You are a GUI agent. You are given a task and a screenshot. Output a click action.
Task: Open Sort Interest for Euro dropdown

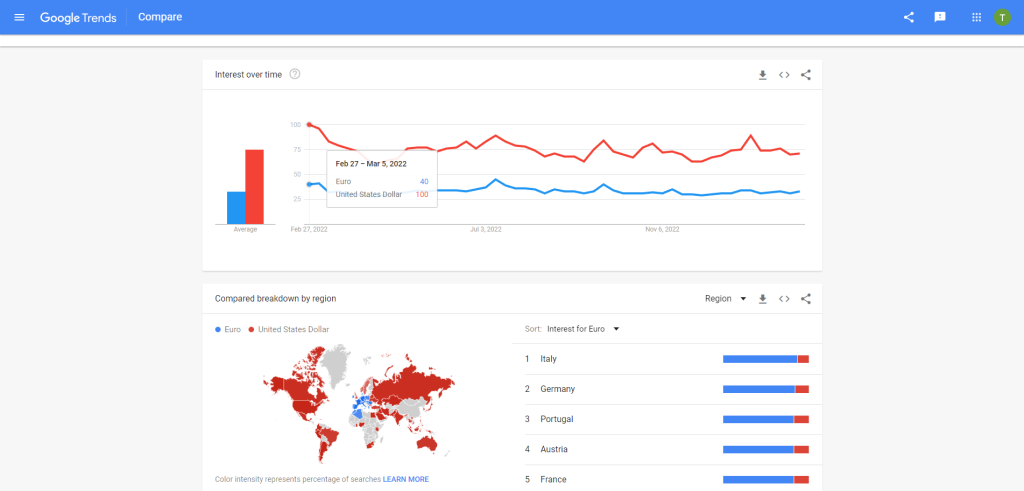[x=583, y=329]
